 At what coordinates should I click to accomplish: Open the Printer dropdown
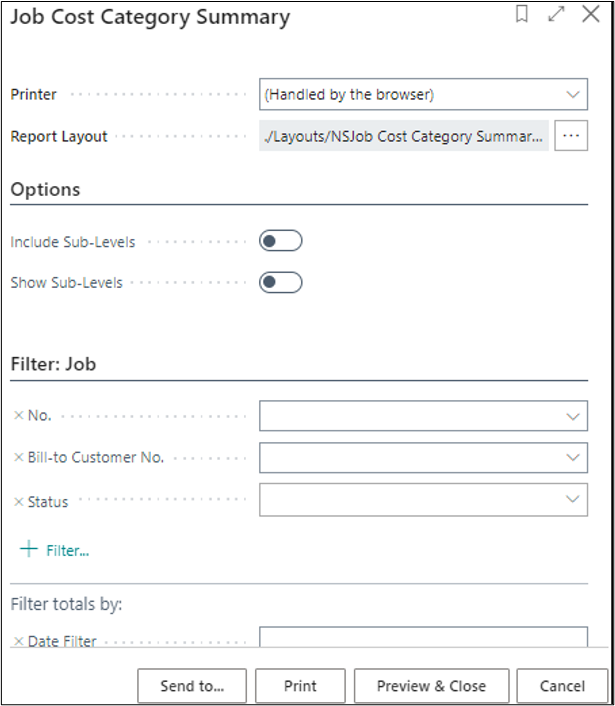(x=423, y=95)
